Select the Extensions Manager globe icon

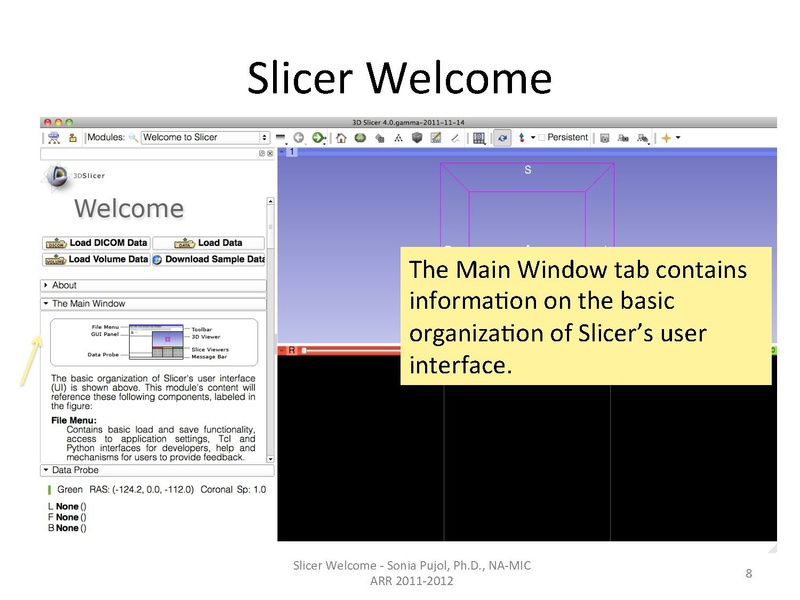coord(360,136)
